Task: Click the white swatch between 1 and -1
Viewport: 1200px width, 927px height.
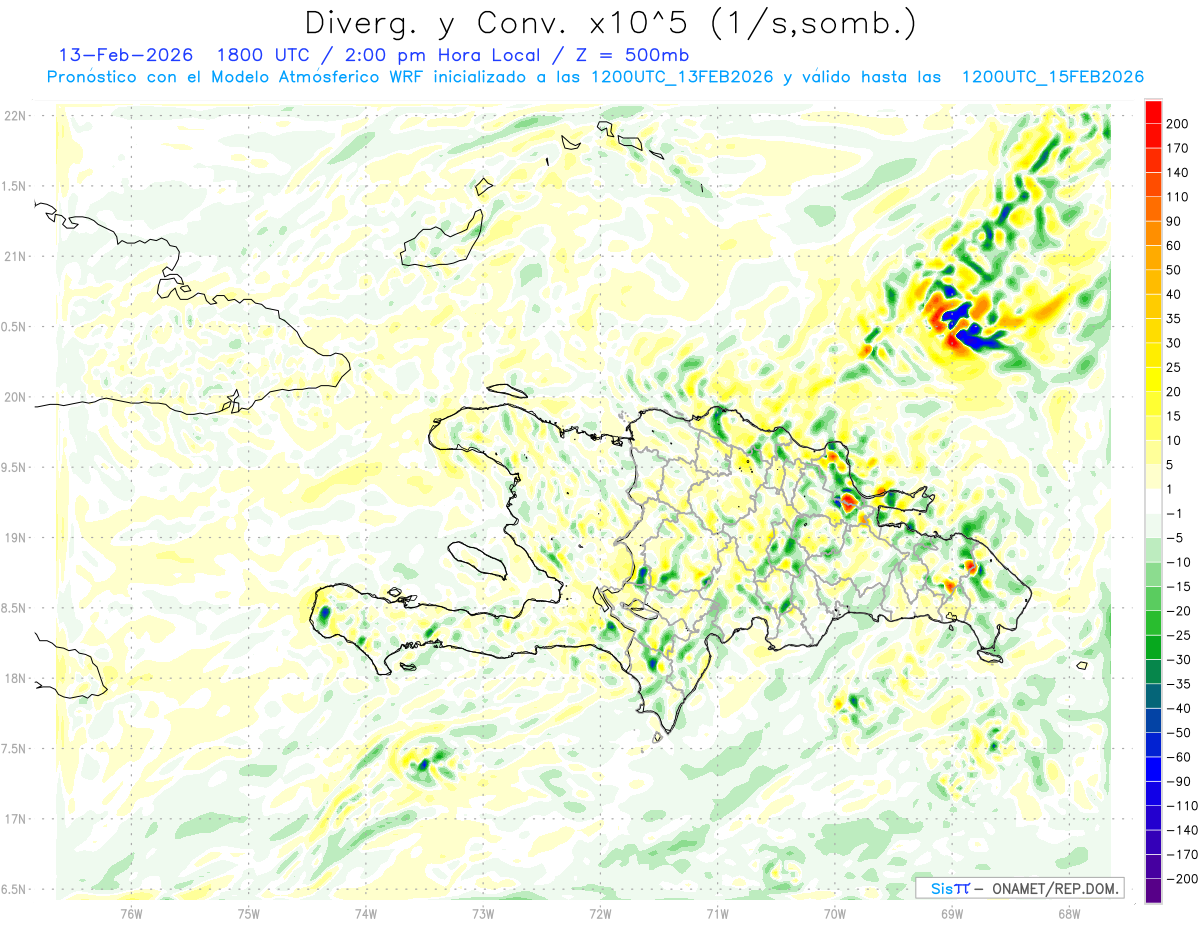Action: [x=1153, y=501]
